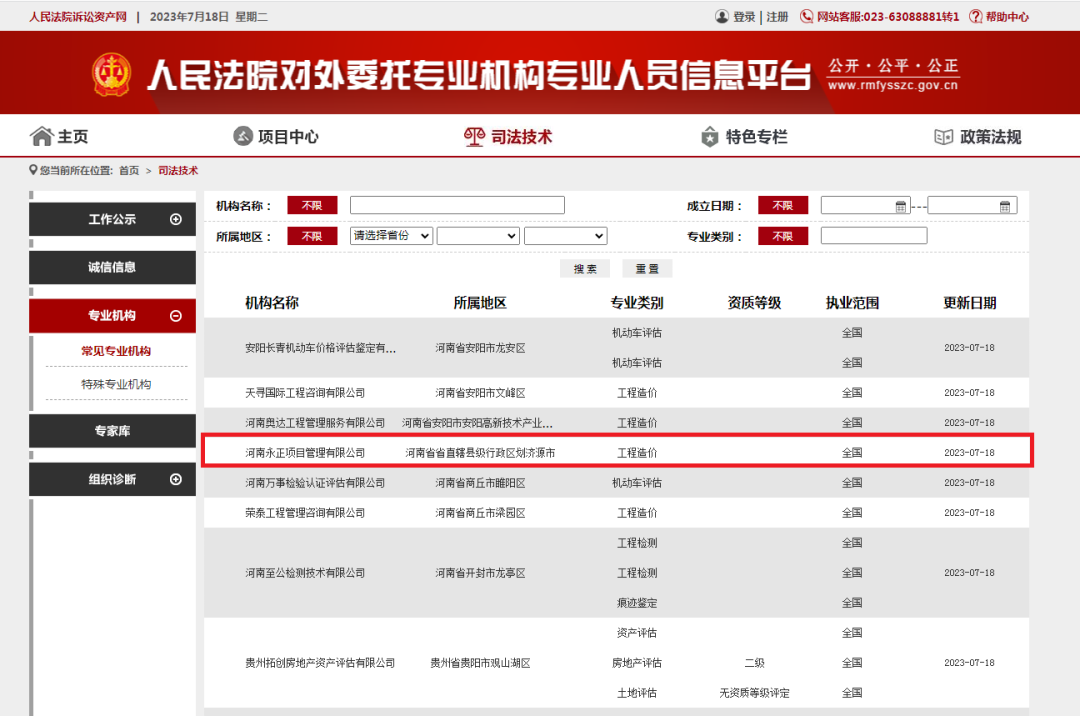Viewport: 1080px width, 716px height.
Task: Click 不限 next to 成立日期
Action: point(782,205)
